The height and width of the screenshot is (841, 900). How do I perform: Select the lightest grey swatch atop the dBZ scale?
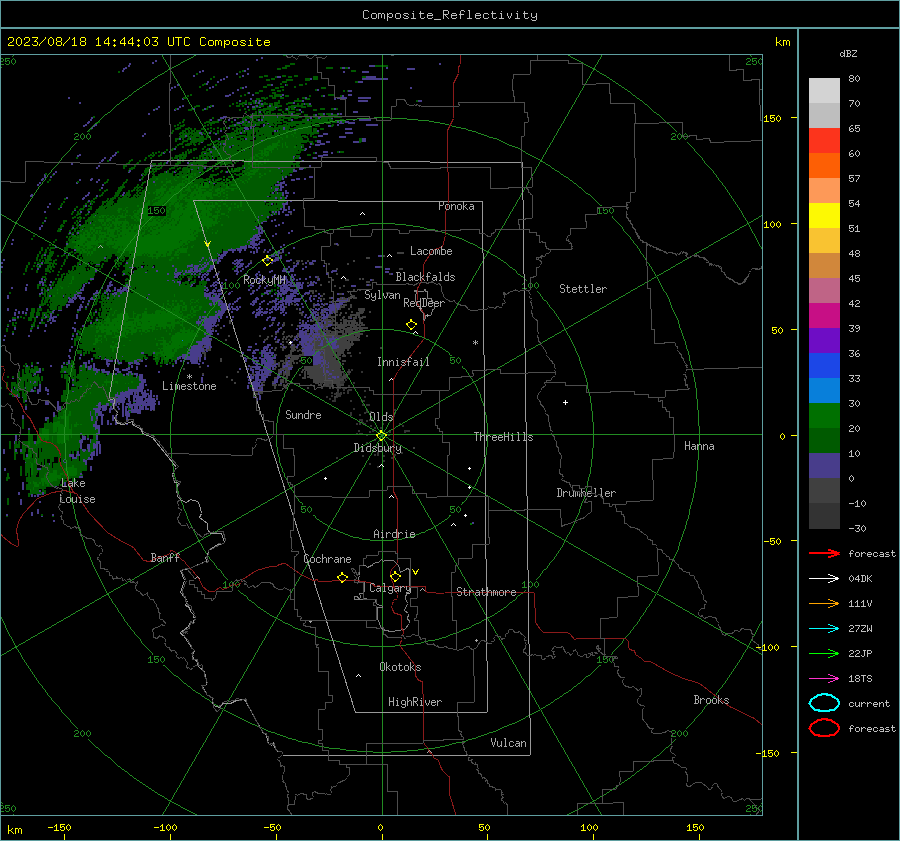(824, 90)
